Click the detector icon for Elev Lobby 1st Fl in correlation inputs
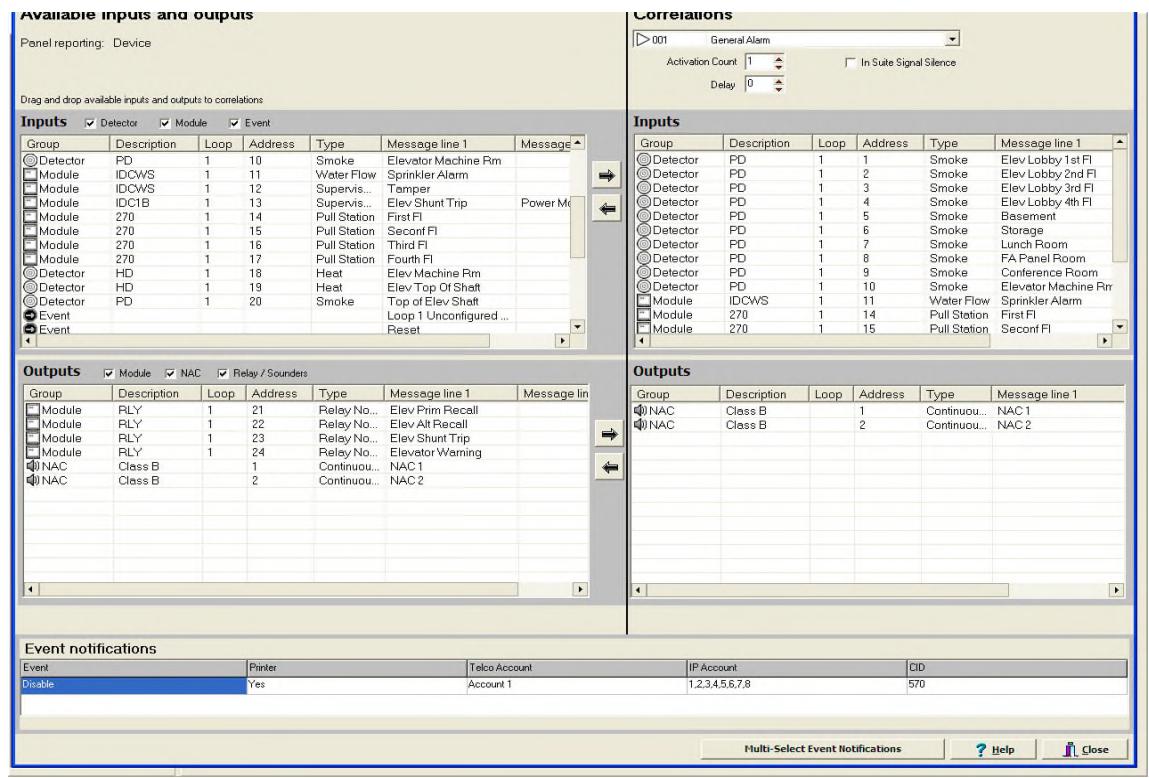This screenshot has width=1149, height=778. point(643,159)
